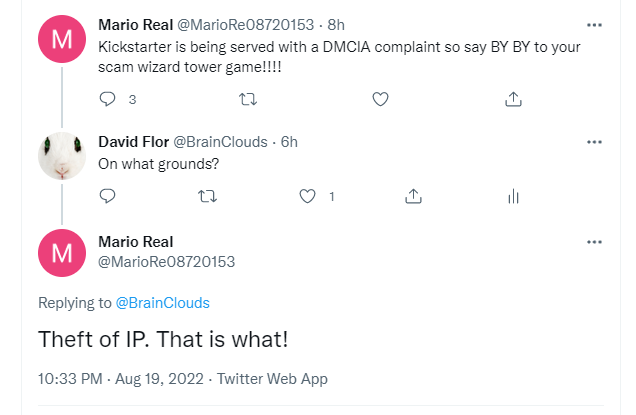The image size is (636, 415).
Task: Open more options on Mario's reply tweet
Action: (x=595, y=242)
